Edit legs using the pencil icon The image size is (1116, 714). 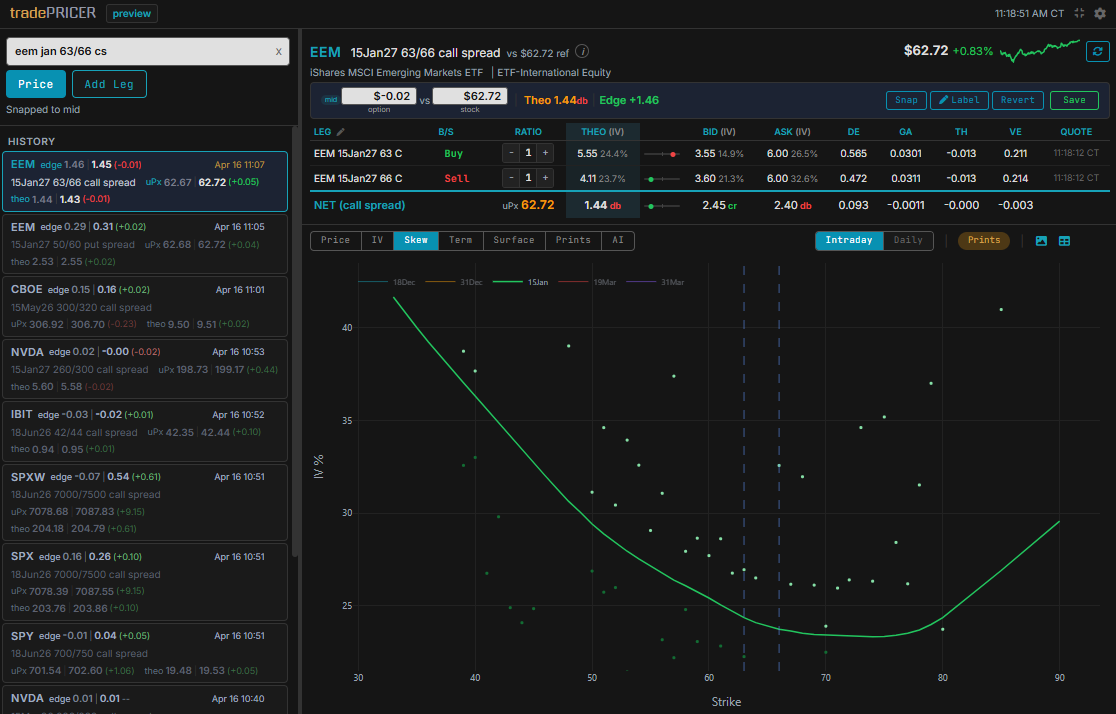coord(341,132)
